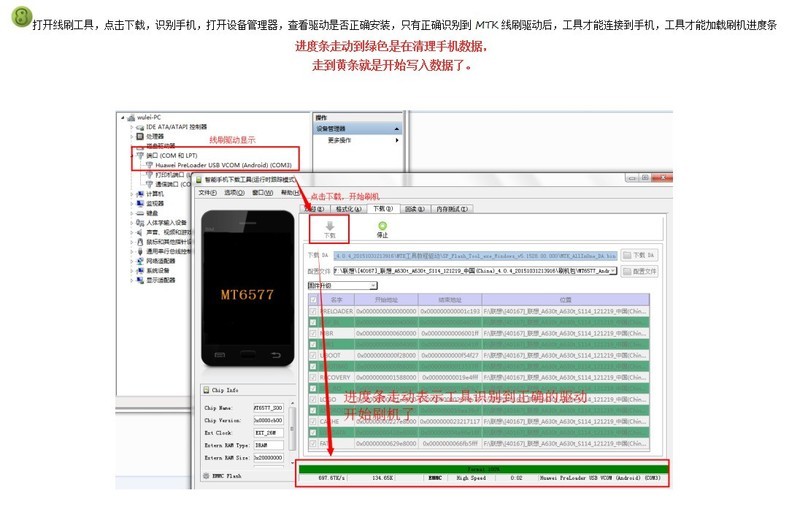Click the 名字 column header
Screen dimensions: 800x520
click(337, 300)
